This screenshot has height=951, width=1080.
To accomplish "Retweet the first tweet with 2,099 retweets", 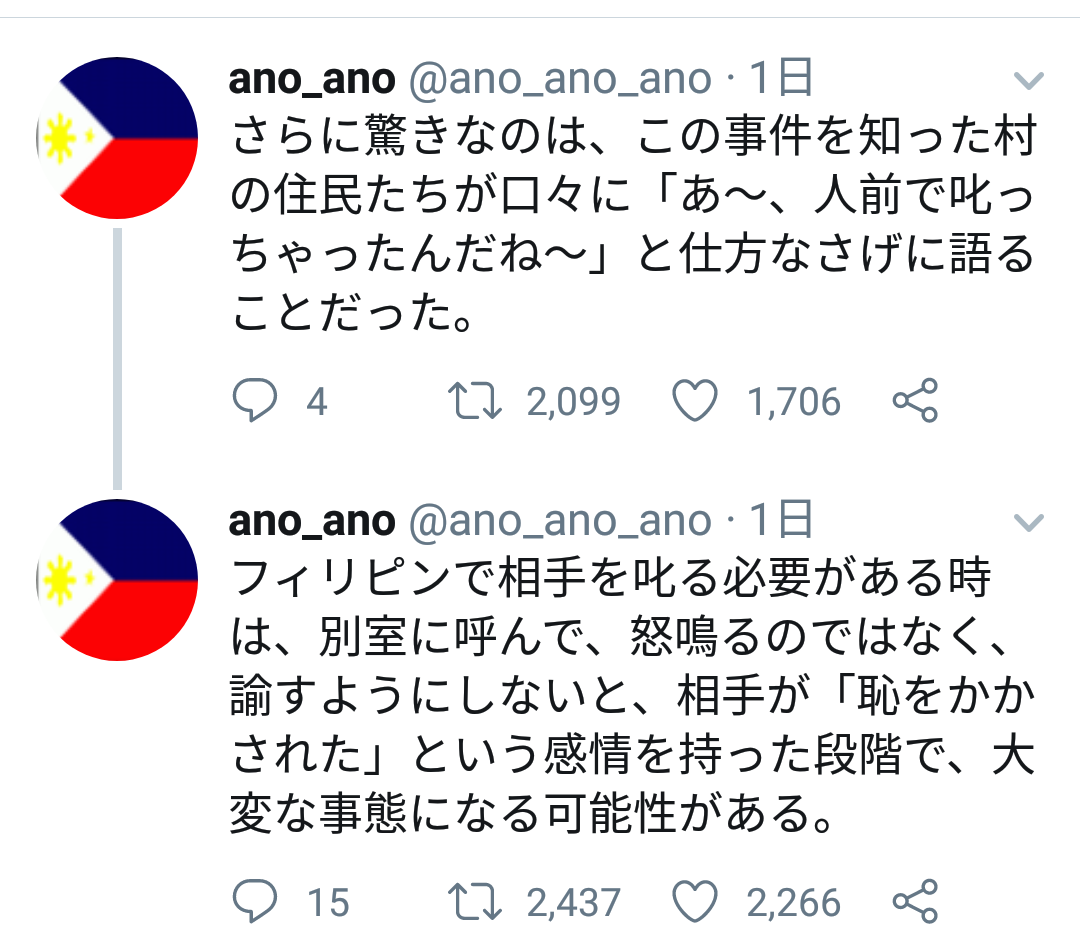I will (475, 401).
